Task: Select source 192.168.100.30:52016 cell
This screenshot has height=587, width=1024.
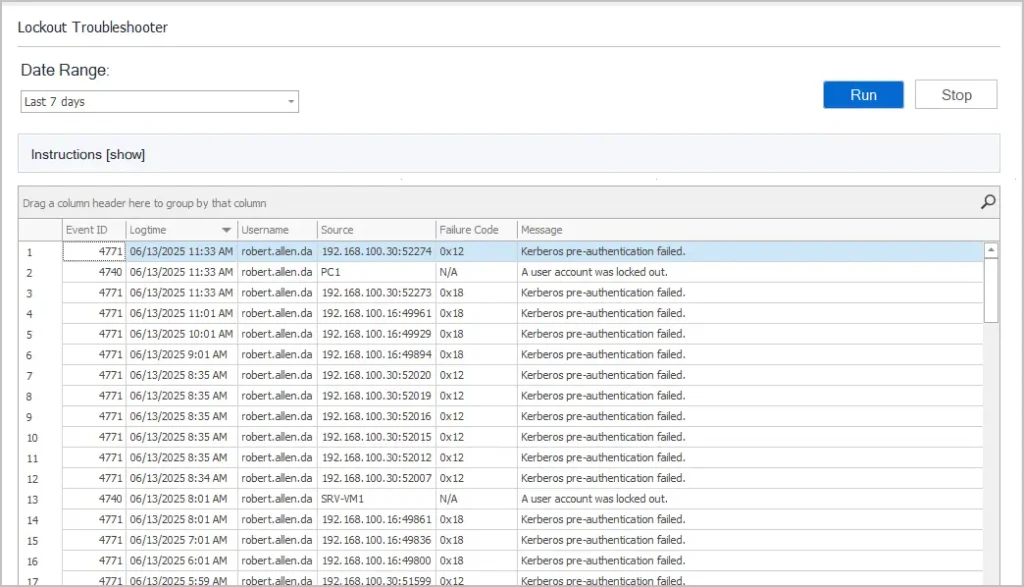Action: coord(377,417)
